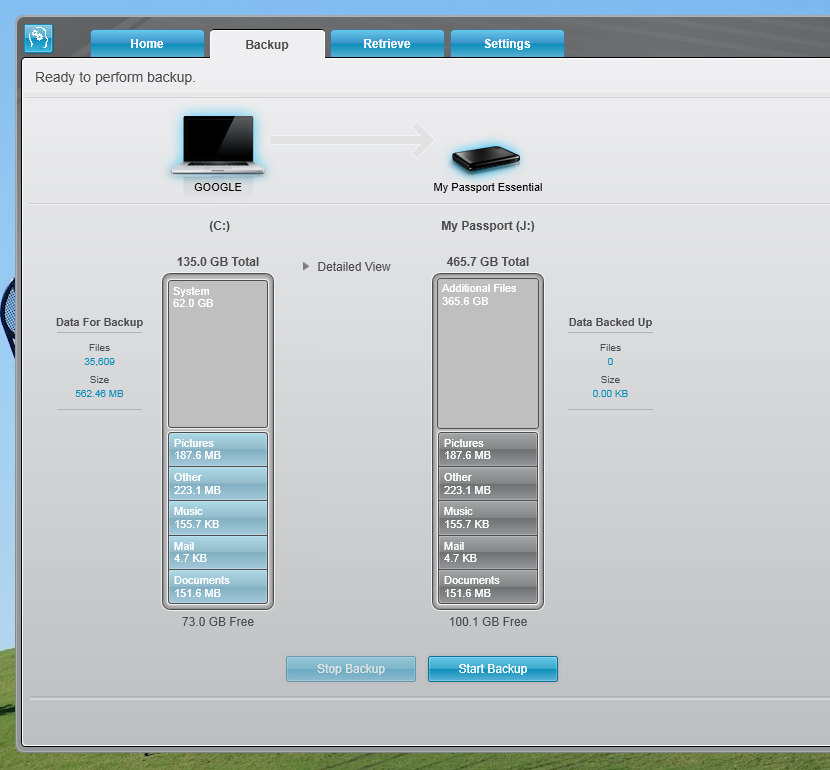Expand the Detailed View triangle

[x=307, y=267]
